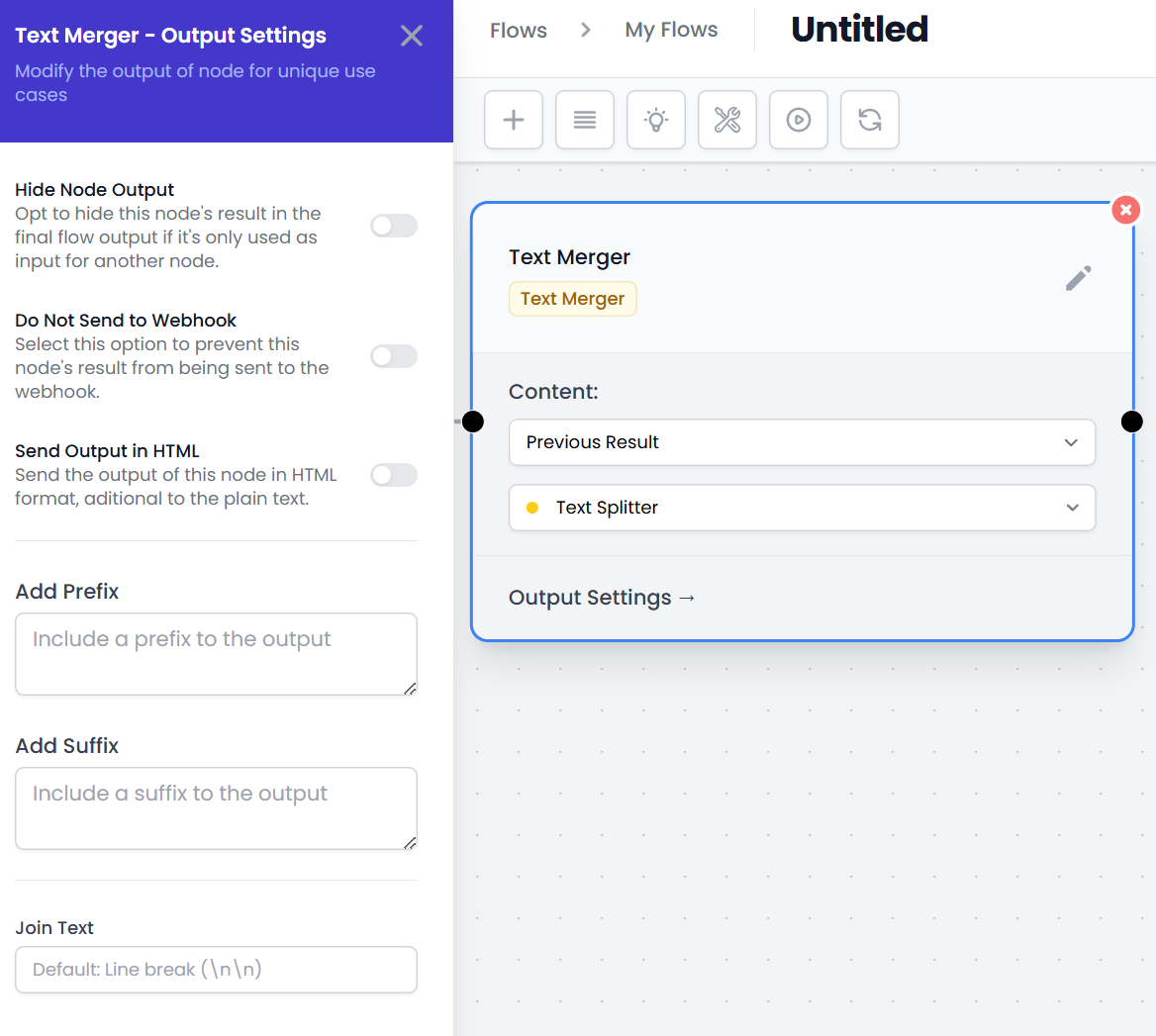The width and height of the screenshot is (1156, 1036).
Task: Open the Previous Result dropdown
Action: point(802,442)
